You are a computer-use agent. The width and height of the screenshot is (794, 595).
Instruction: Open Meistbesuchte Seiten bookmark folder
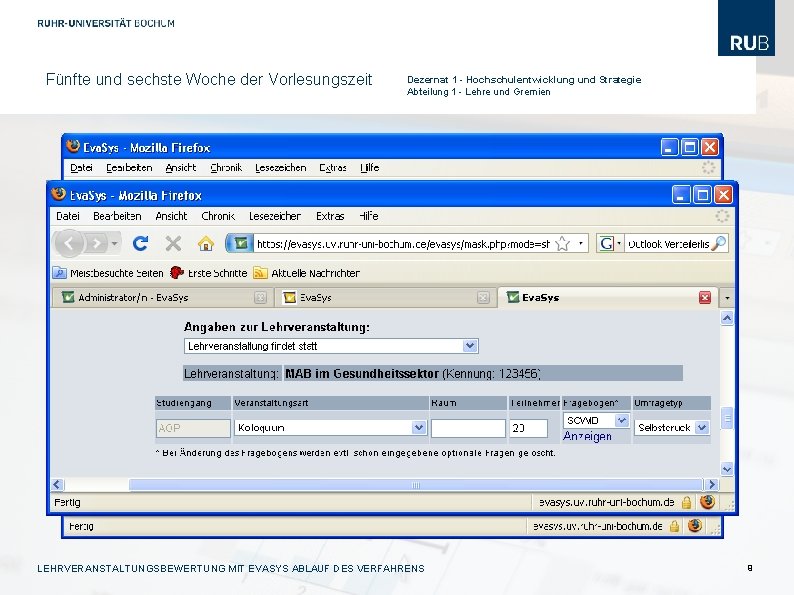[x=108, y=273]
